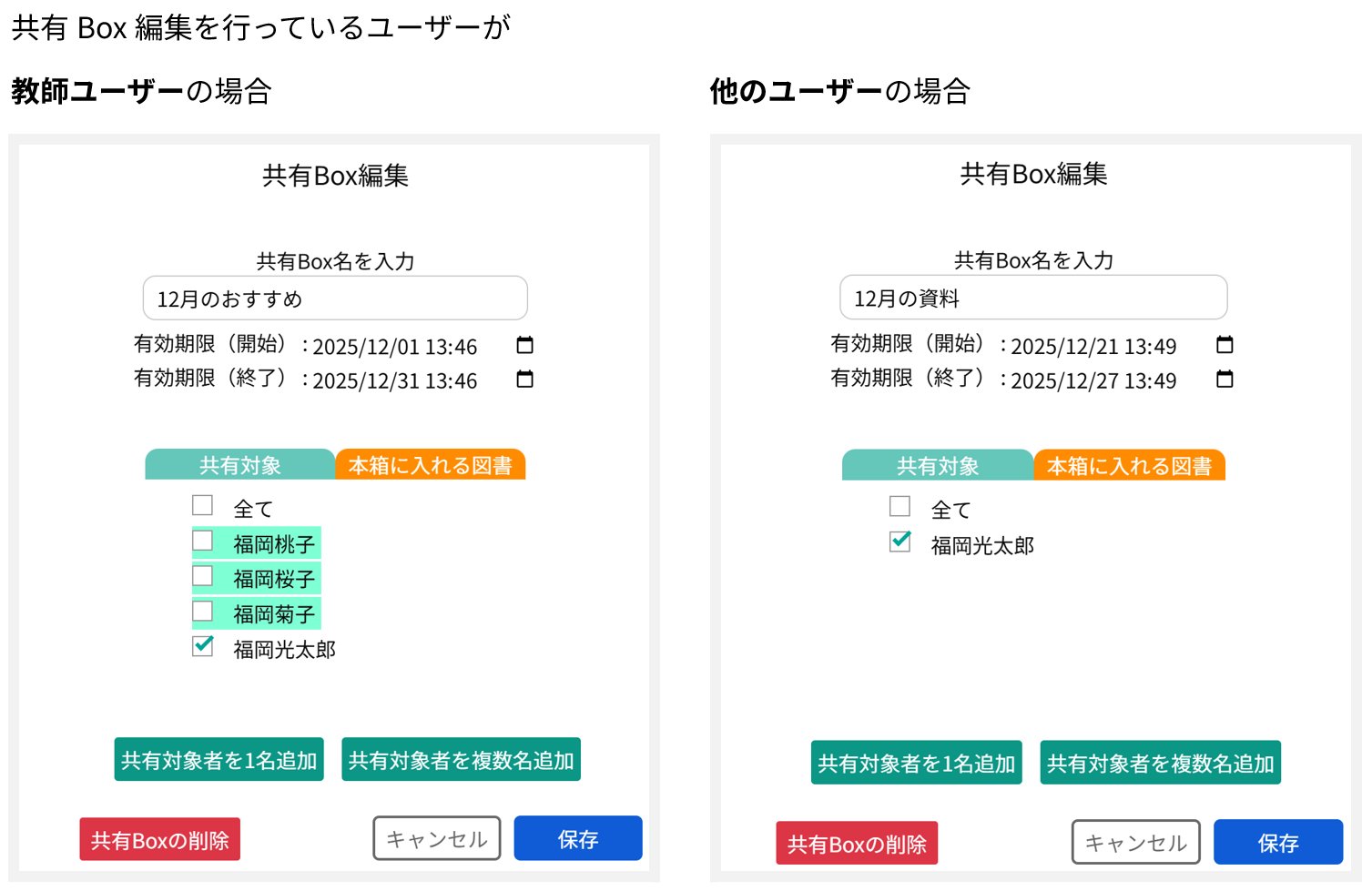1372x891 pixels.
Task: Tick the 福岡桜子 checkbox
Action: point(203,576)
